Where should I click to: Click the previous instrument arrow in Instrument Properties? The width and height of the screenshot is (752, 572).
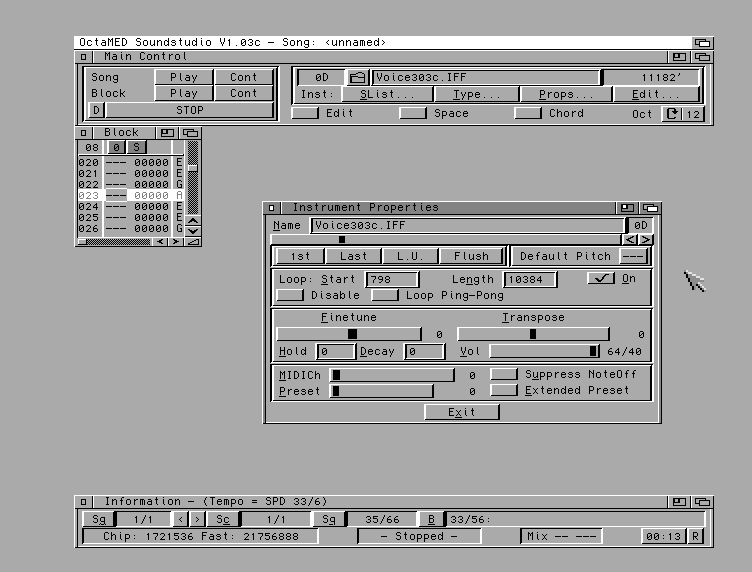point(630,239)
